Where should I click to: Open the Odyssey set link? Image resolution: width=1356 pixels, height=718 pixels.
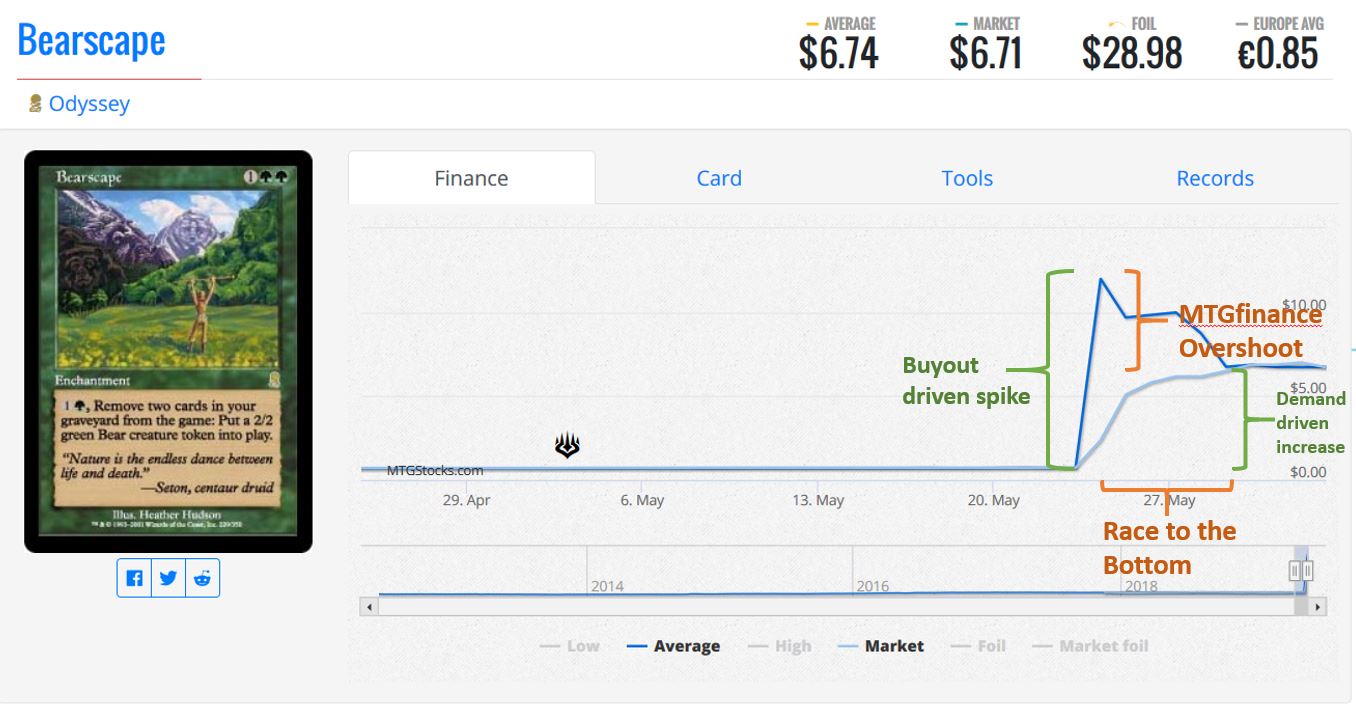[89, 103]
